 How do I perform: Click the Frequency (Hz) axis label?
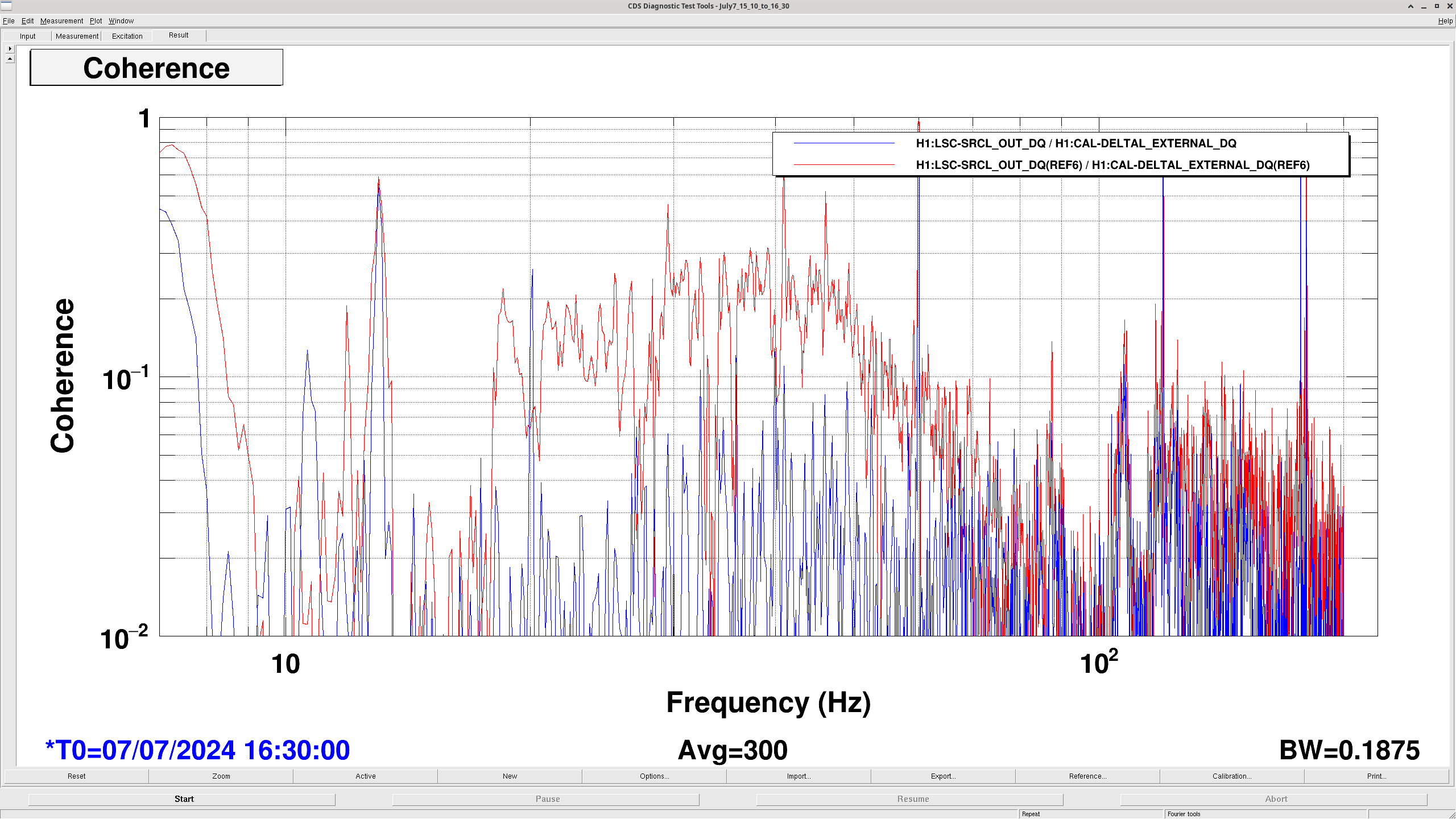[x=768, y=702]
